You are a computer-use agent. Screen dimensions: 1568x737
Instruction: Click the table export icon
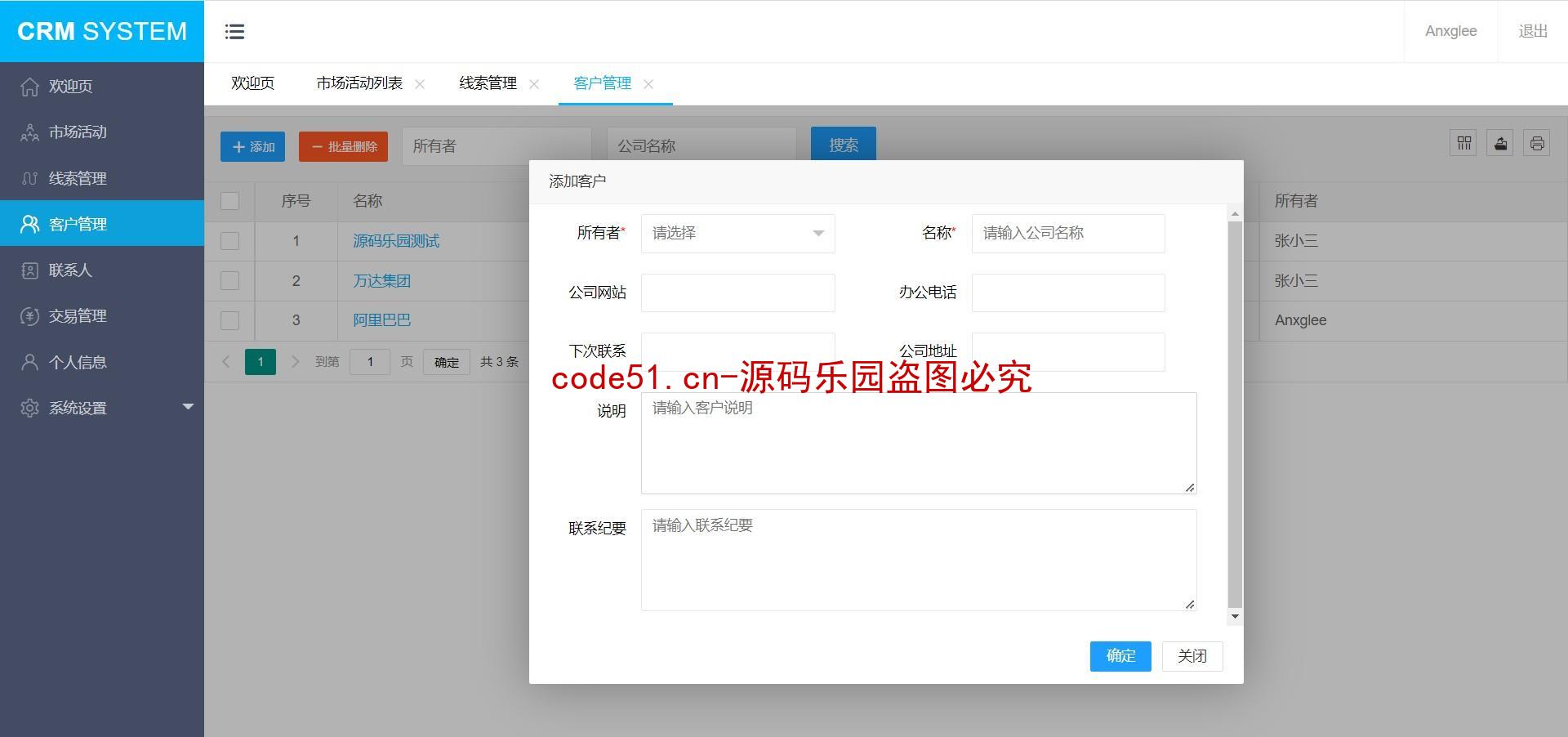pyautogui.click(x=1500, y=144)
